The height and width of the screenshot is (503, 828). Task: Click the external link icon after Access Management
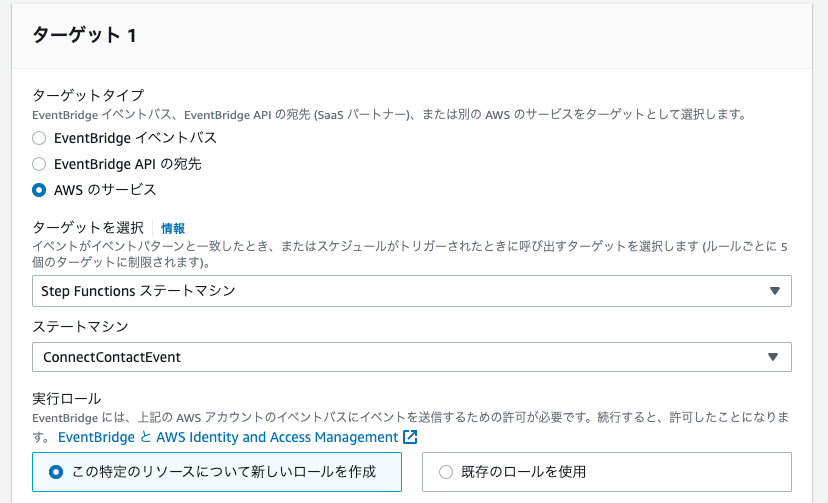[410, 437]
